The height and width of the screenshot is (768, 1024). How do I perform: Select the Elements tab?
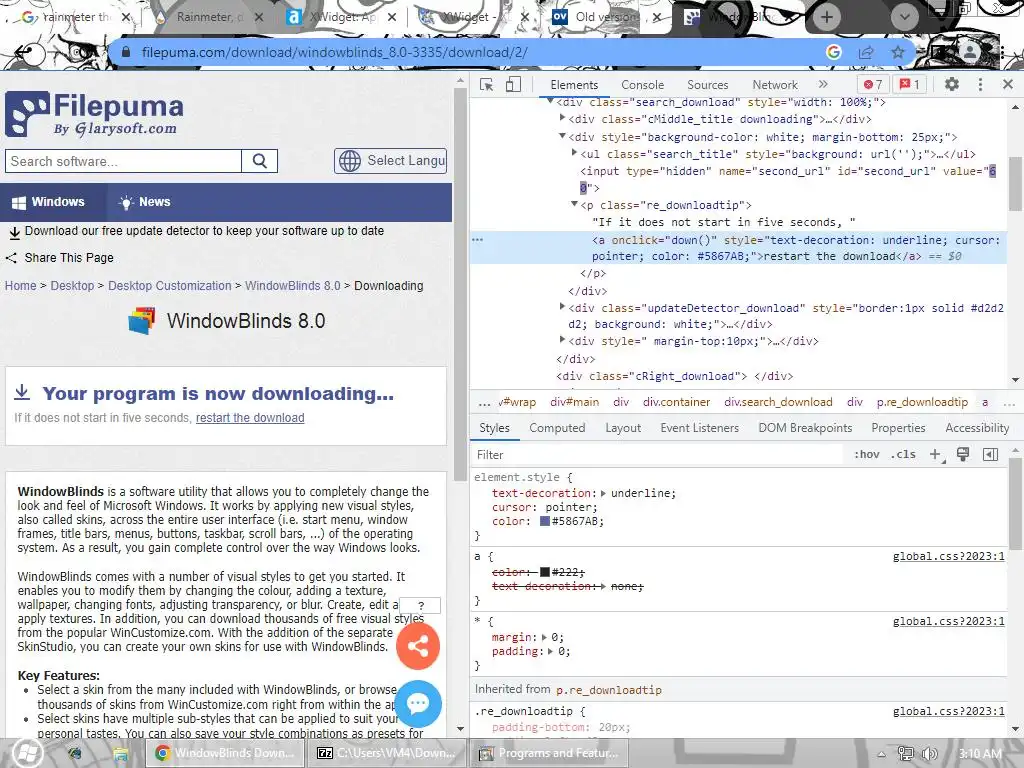point(573,85)
